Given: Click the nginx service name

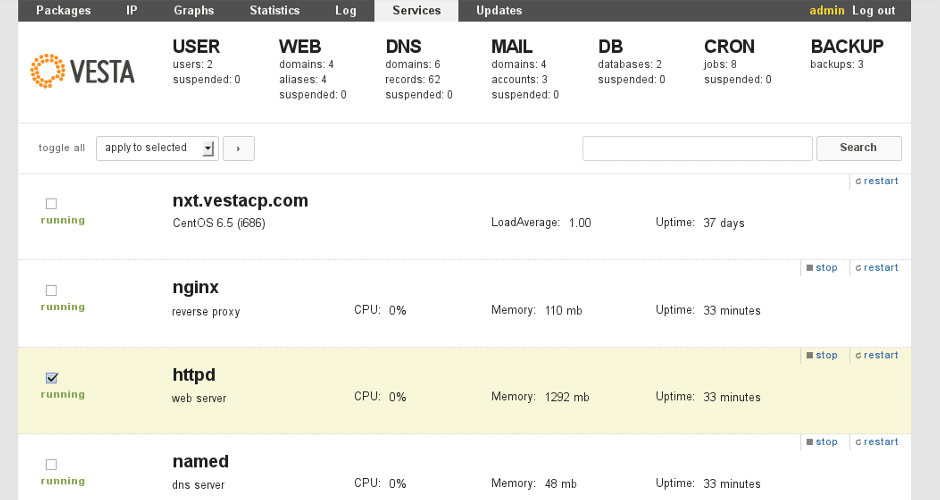Looking at the screenshot, I should (195, 288).
